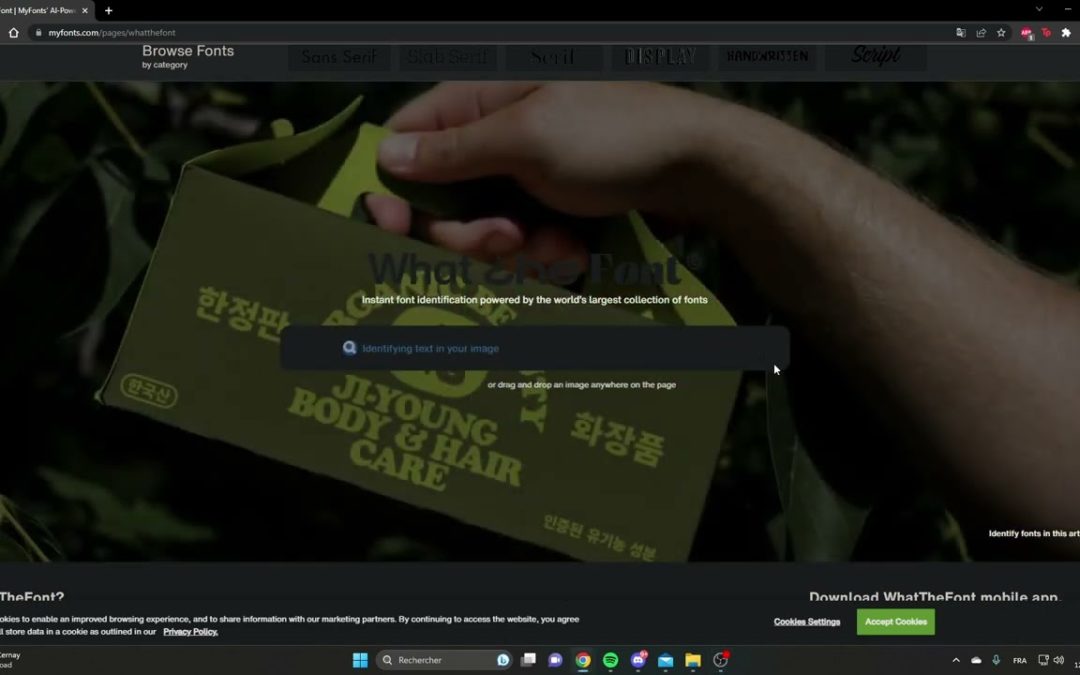Open Bing chat icon in search box

(503, 660)
